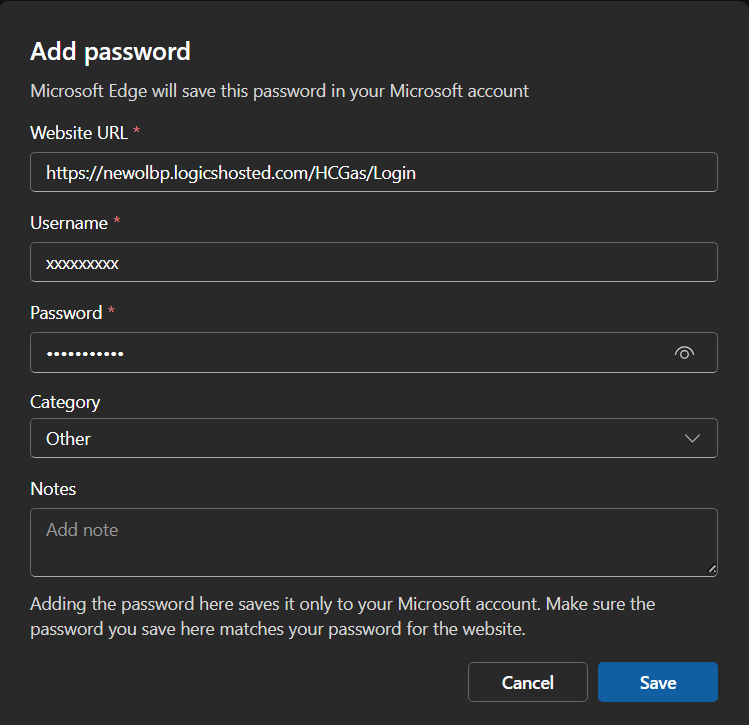Expand the Category chevron arrow
This screenshot has height=725, width=749.
point(692,438)
